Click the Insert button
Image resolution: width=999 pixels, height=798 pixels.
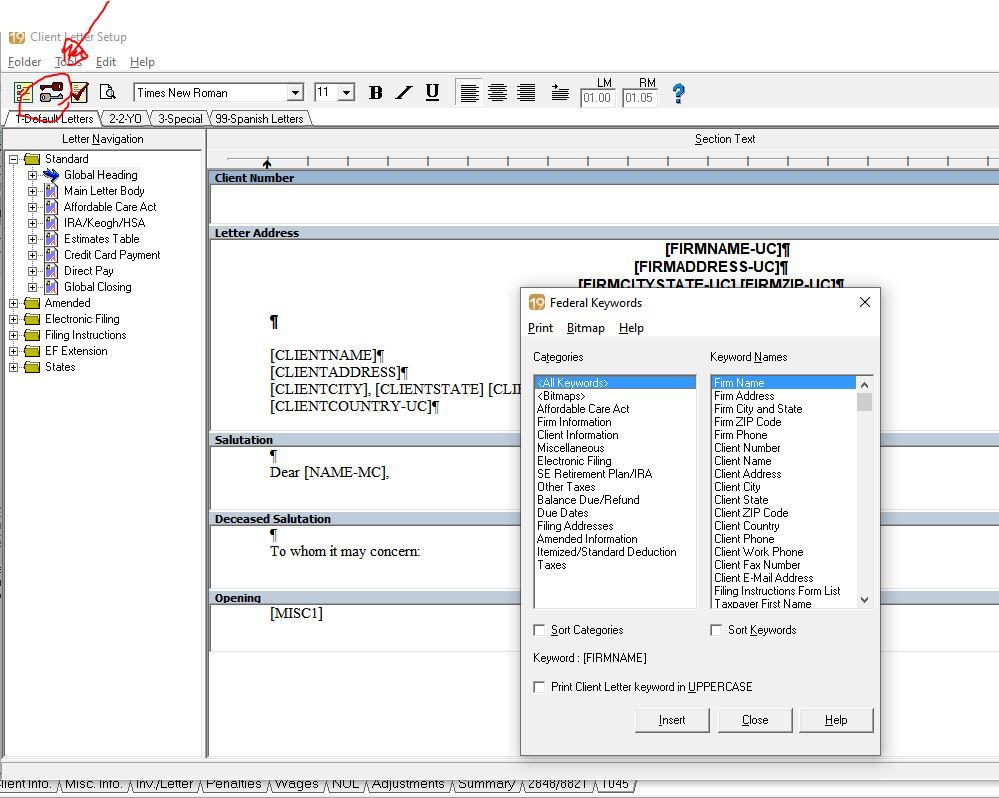point(672,720)
